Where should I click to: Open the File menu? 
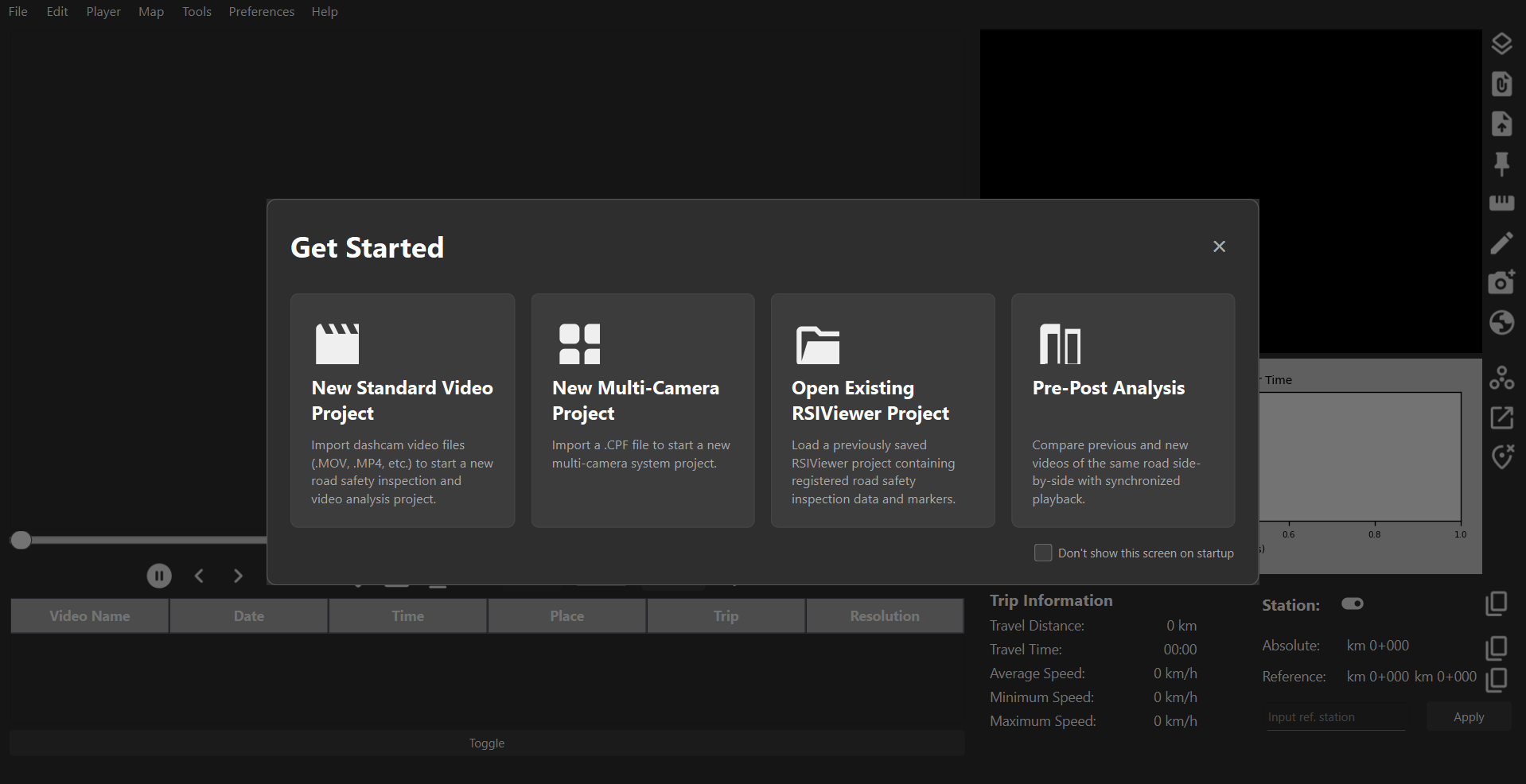point(18,11)
